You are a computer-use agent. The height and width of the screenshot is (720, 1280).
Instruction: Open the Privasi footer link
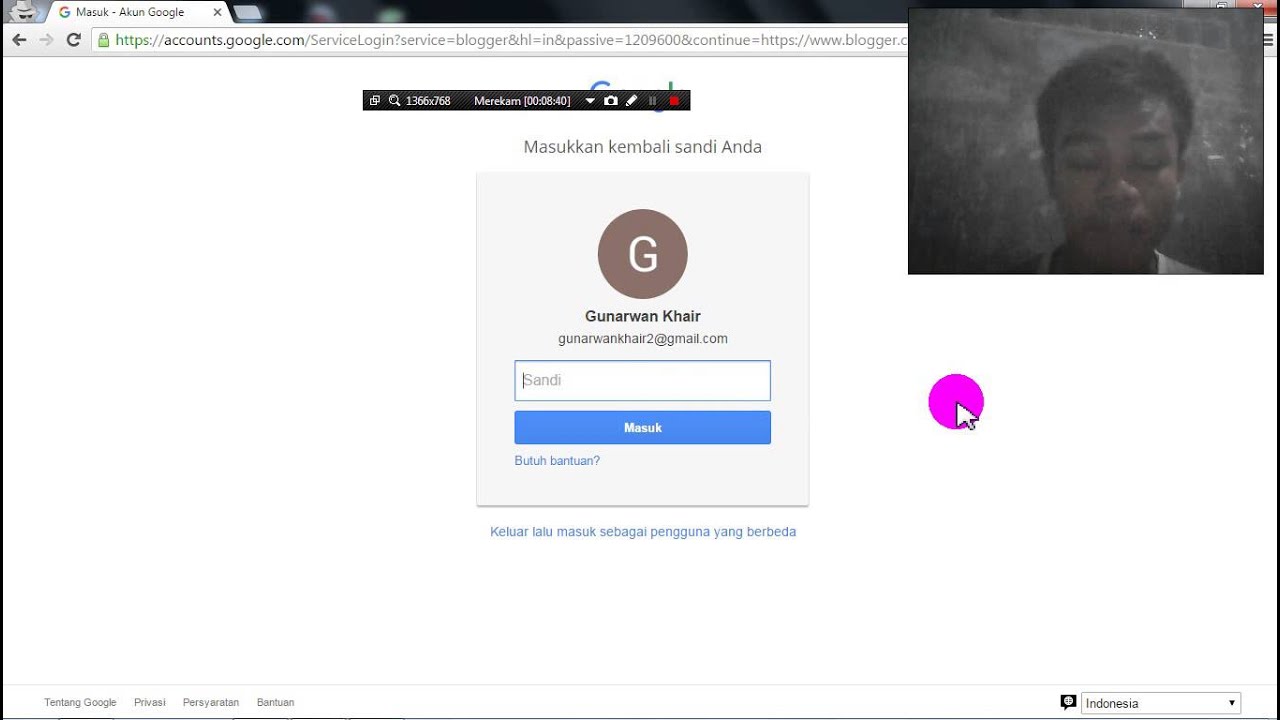(150, 702)
